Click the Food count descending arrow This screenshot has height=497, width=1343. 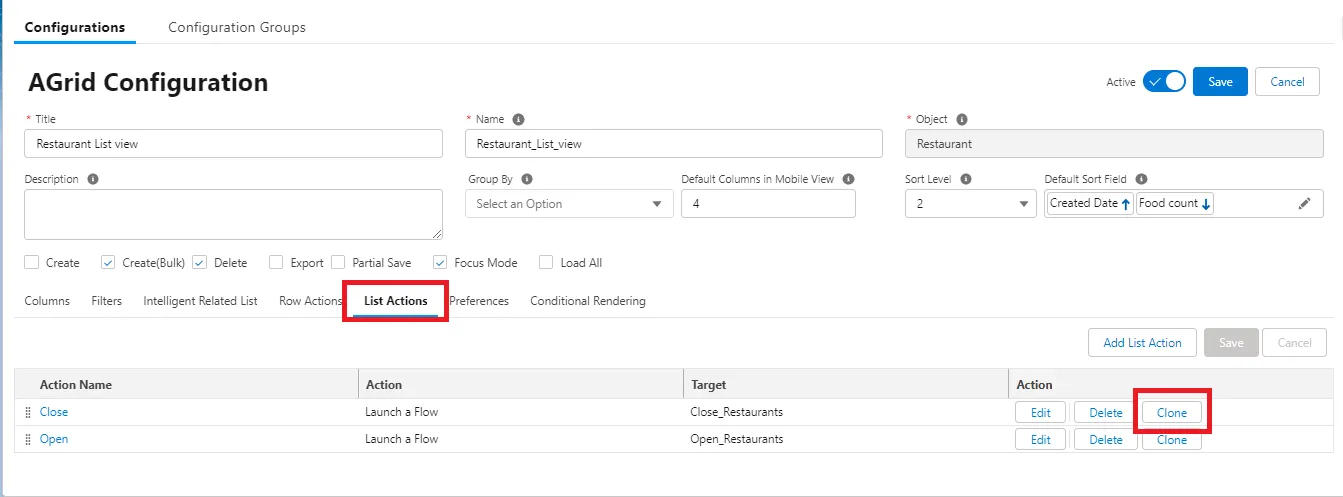click(x=1206, y=204)
